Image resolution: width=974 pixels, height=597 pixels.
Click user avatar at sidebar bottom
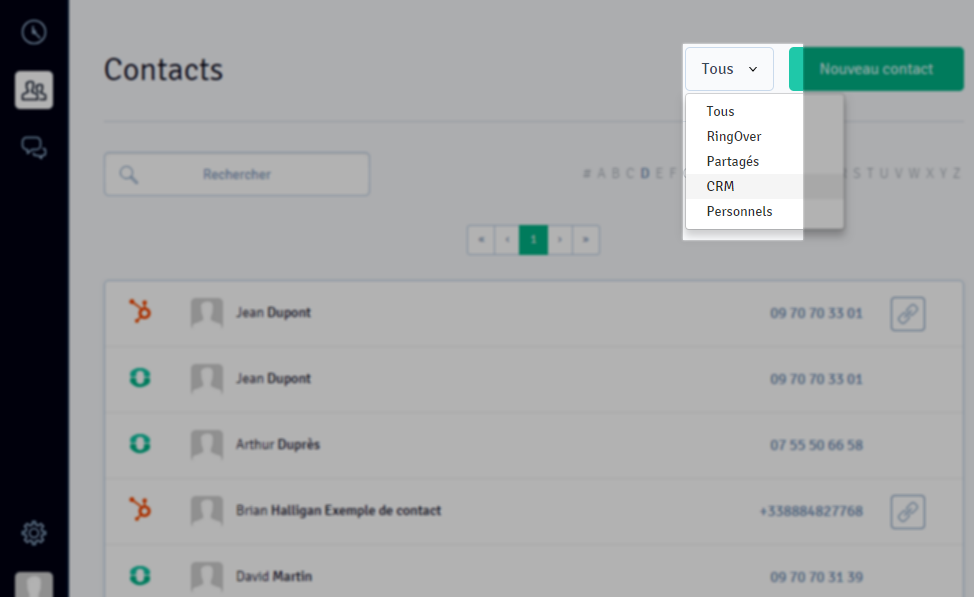point(34,585)
